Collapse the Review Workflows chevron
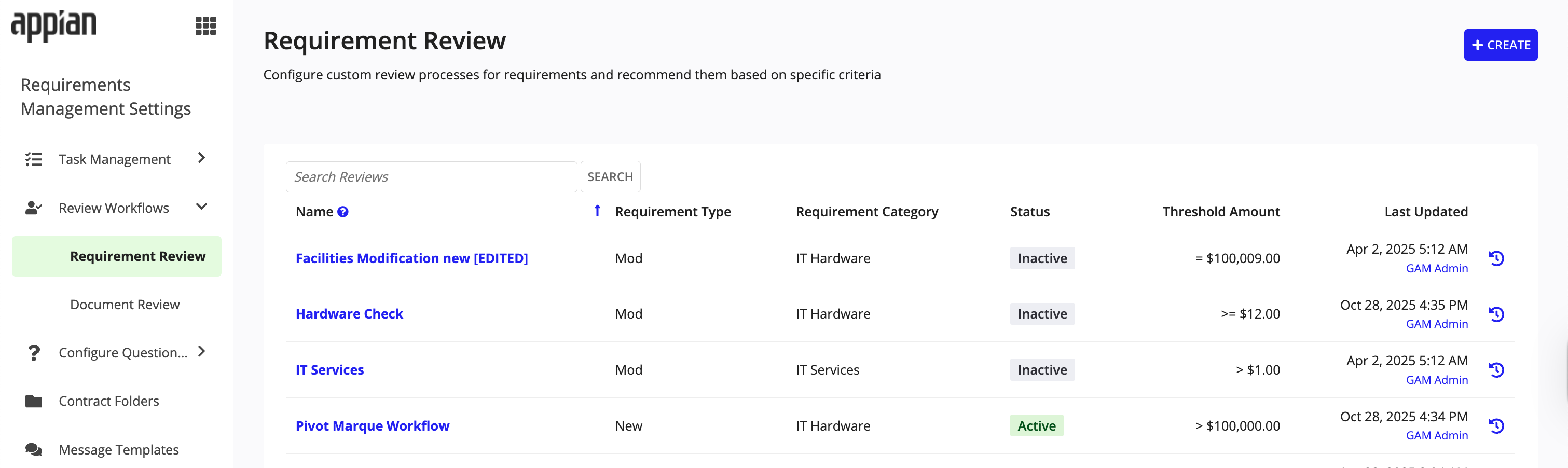Screen dimensions: 1568x468 point(201,207)
